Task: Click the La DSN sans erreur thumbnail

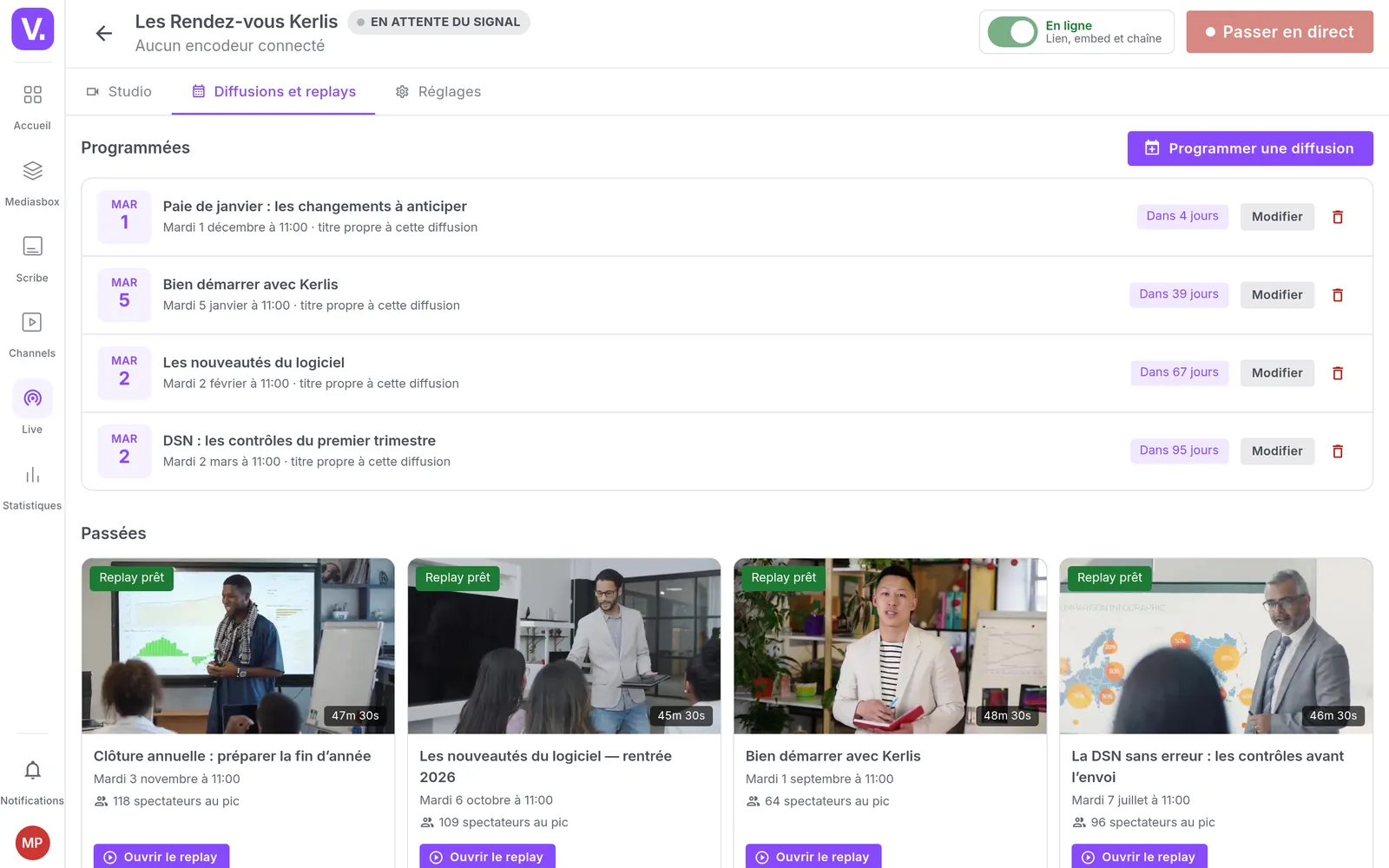Action: point(1216,646)
